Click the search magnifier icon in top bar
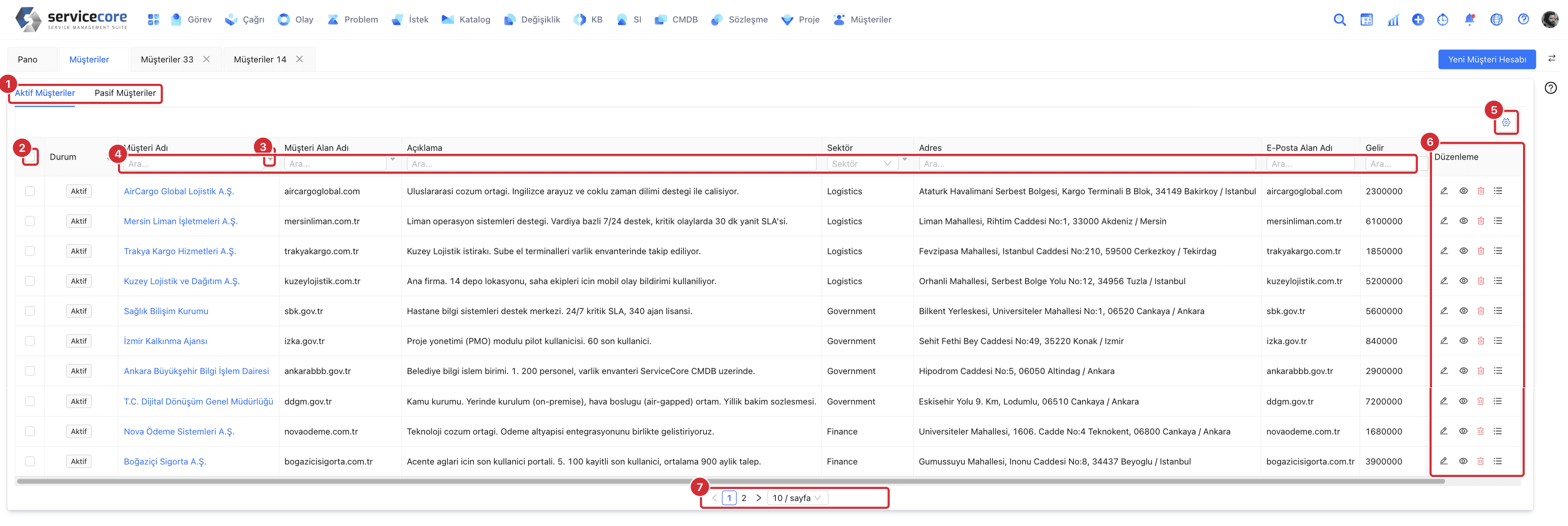Image resolution: width=1568 pixels, height=526 pixels. (1339, 19)
